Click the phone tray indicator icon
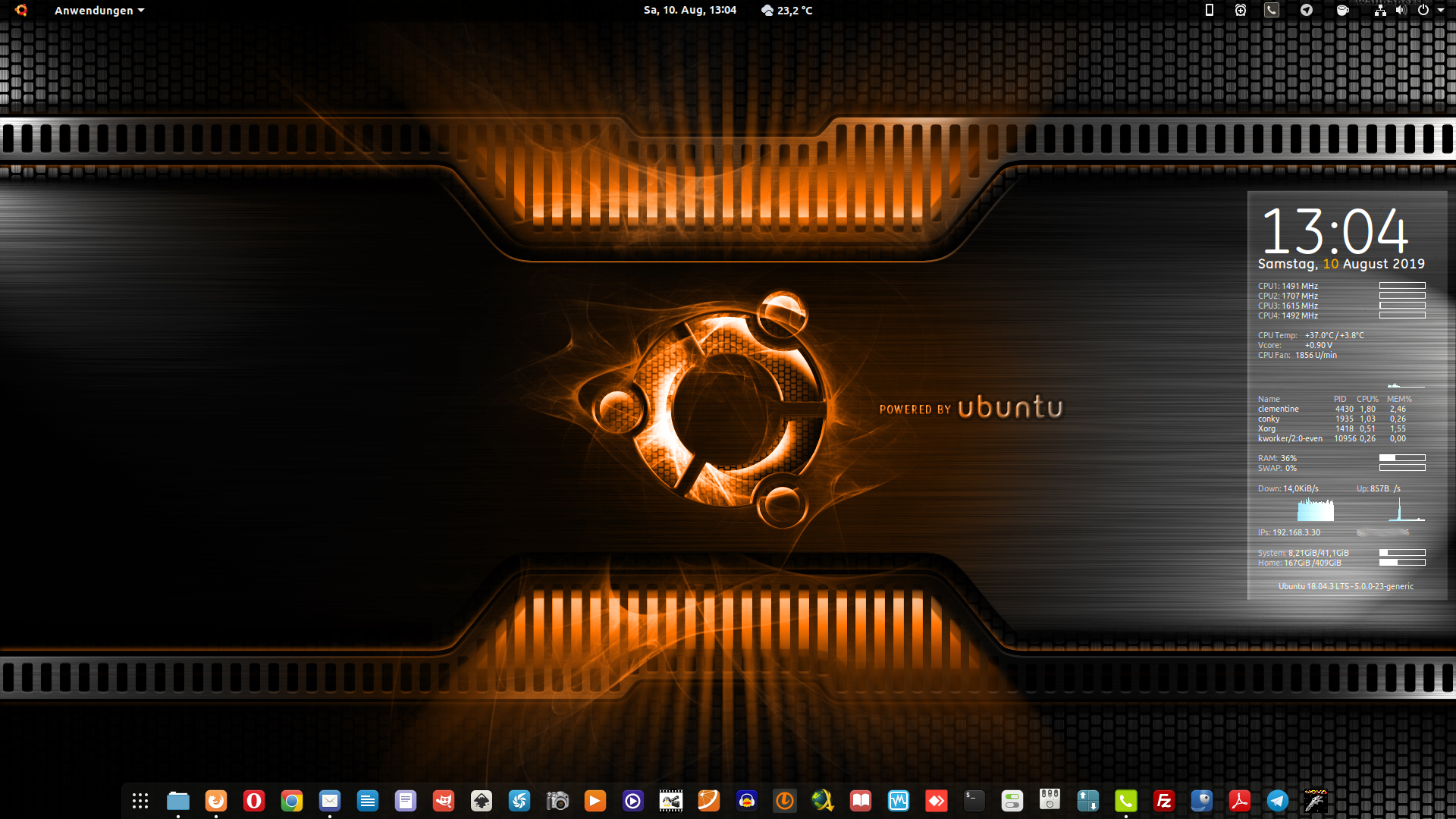1456x819 pixels. [1272, 11]
